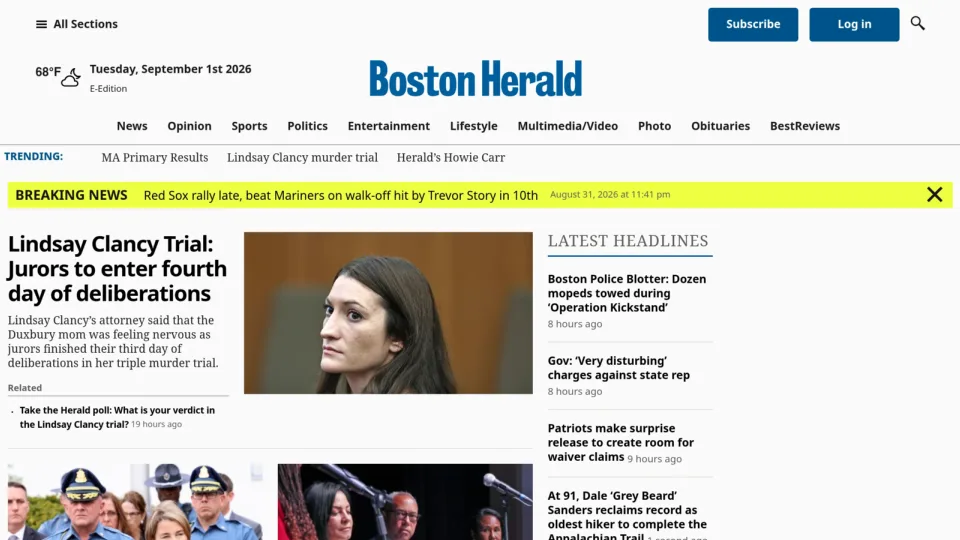Open trending Herald's Howie Carr

(451, 158)
